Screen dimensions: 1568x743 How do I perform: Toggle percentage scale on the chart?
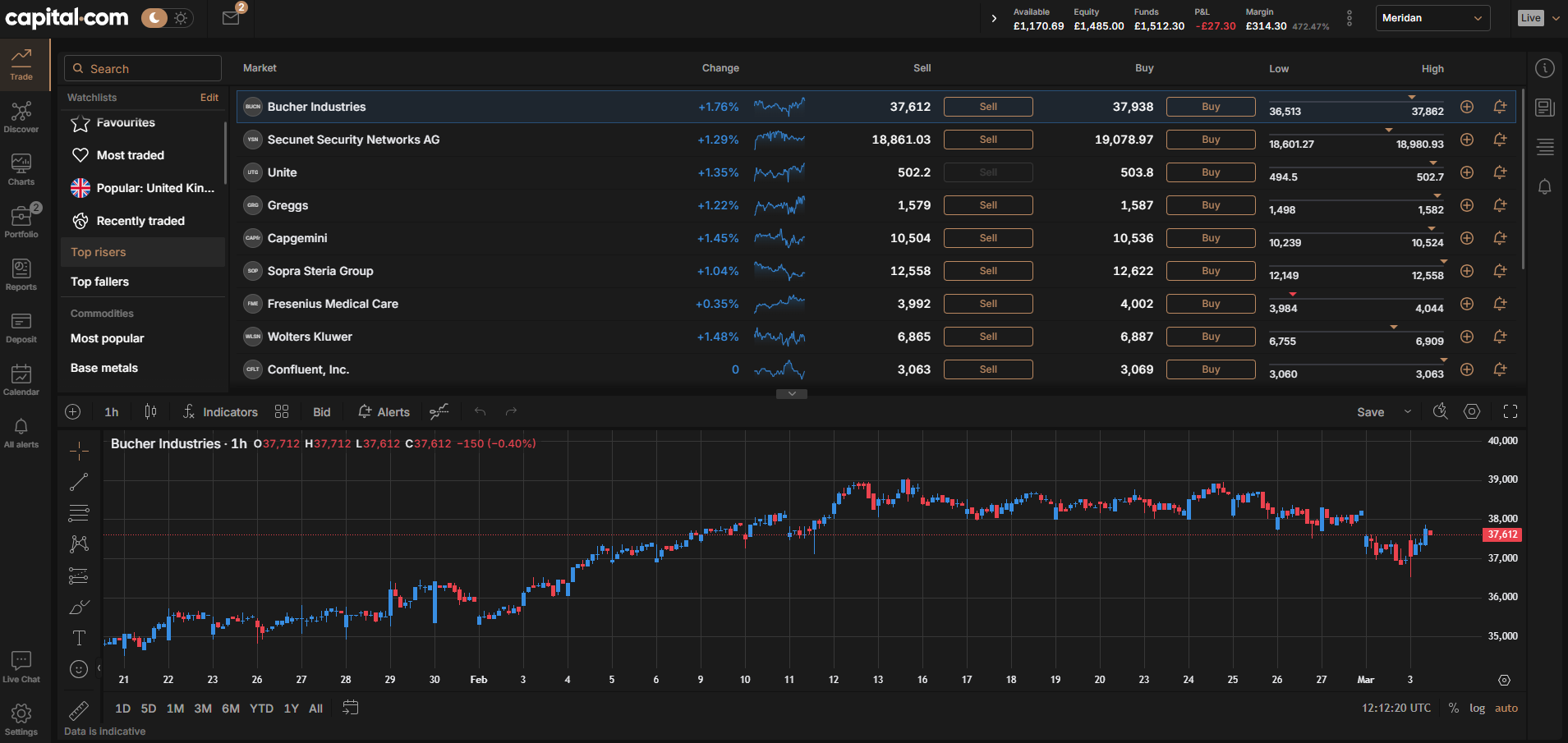(1453, 708)
